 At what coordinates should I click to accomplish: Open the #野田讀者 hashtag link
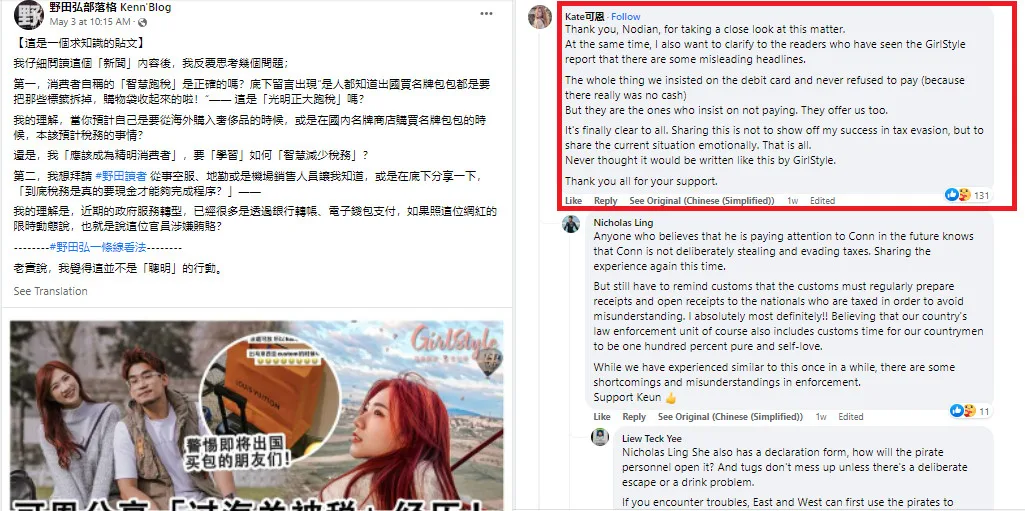[x=121, y=176]
